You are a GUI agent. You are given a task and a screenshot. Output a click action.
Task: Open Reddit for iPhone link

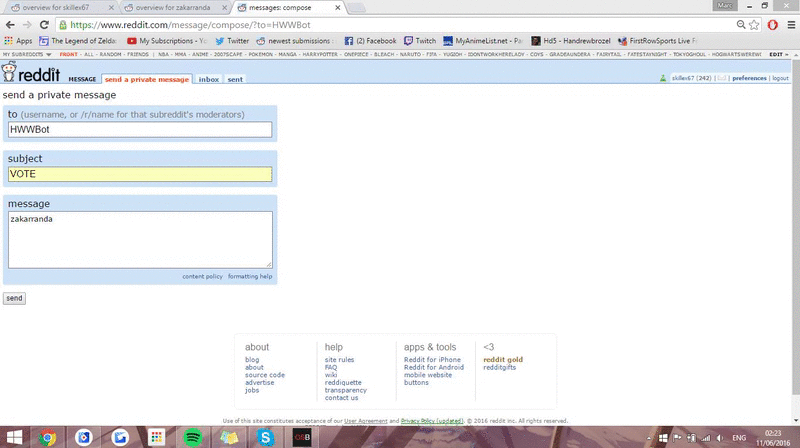click(432, 360)
